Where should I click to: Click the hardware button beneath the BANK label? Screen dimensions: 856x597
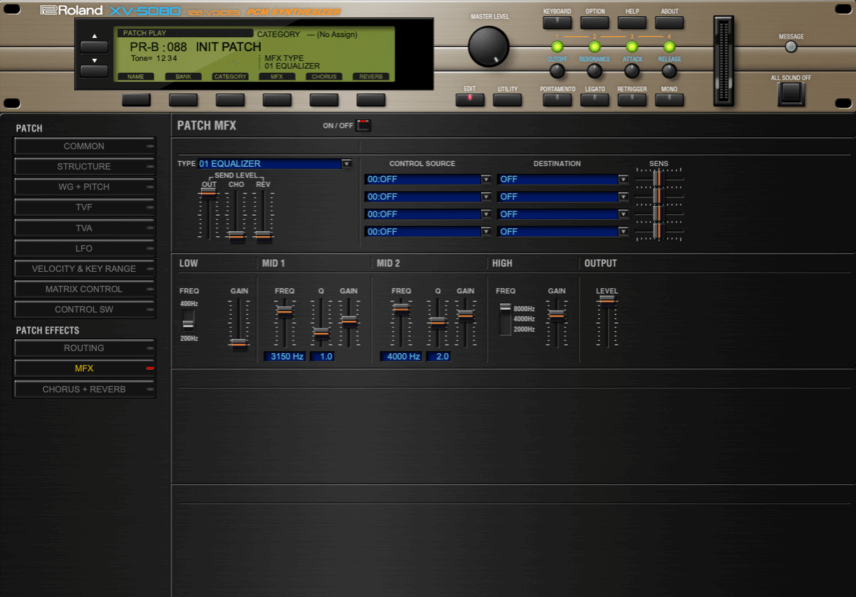[183, 100]
